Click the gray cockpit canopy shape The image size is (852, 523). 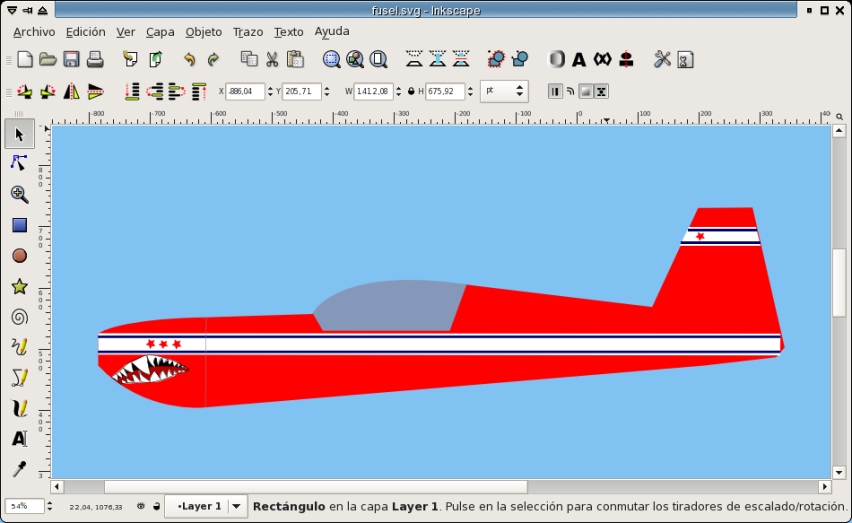(390, 307)
